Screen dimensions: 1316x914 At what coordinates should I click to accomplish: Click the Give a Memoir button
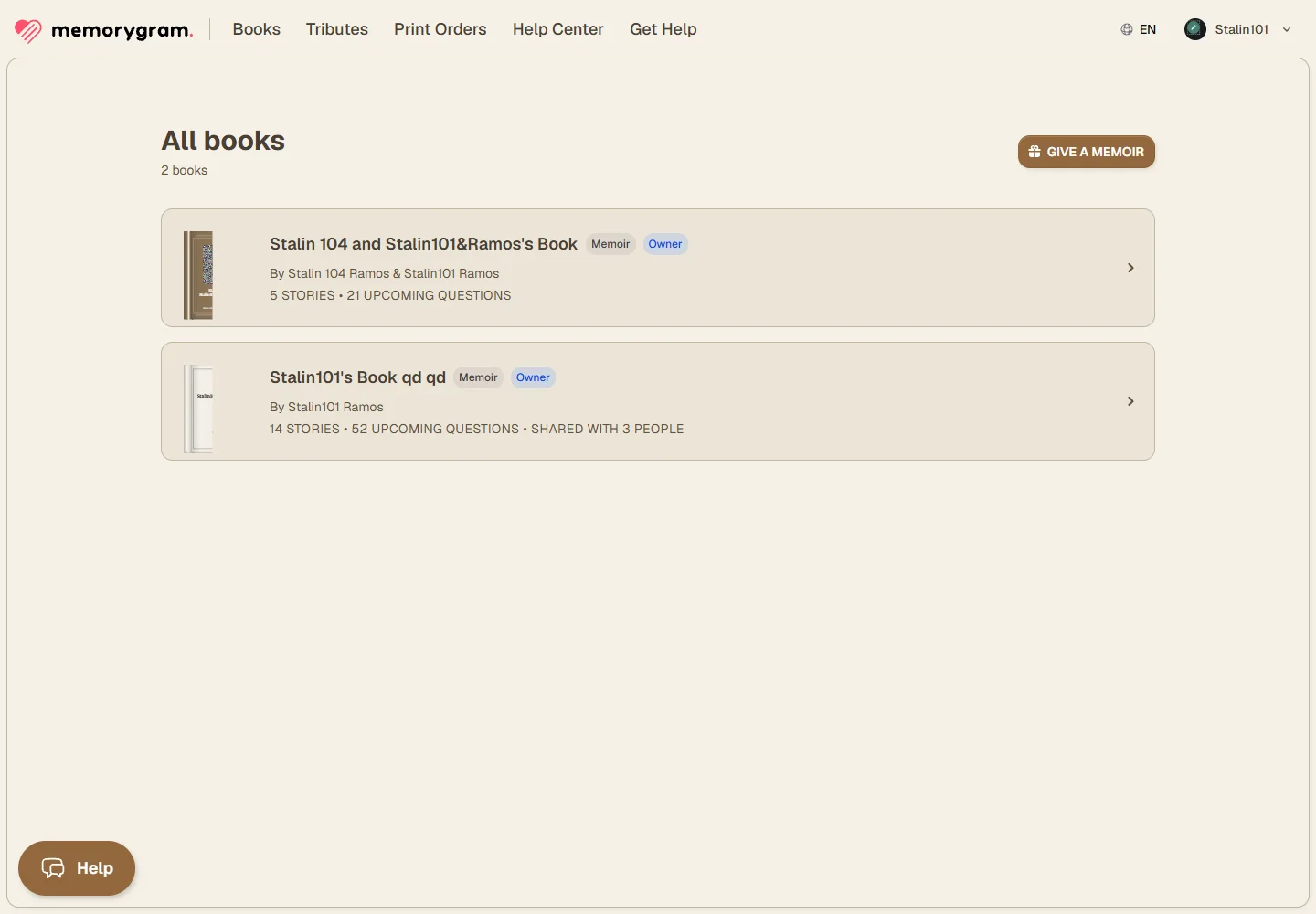pyautogui.click(x=1087, y=152)
